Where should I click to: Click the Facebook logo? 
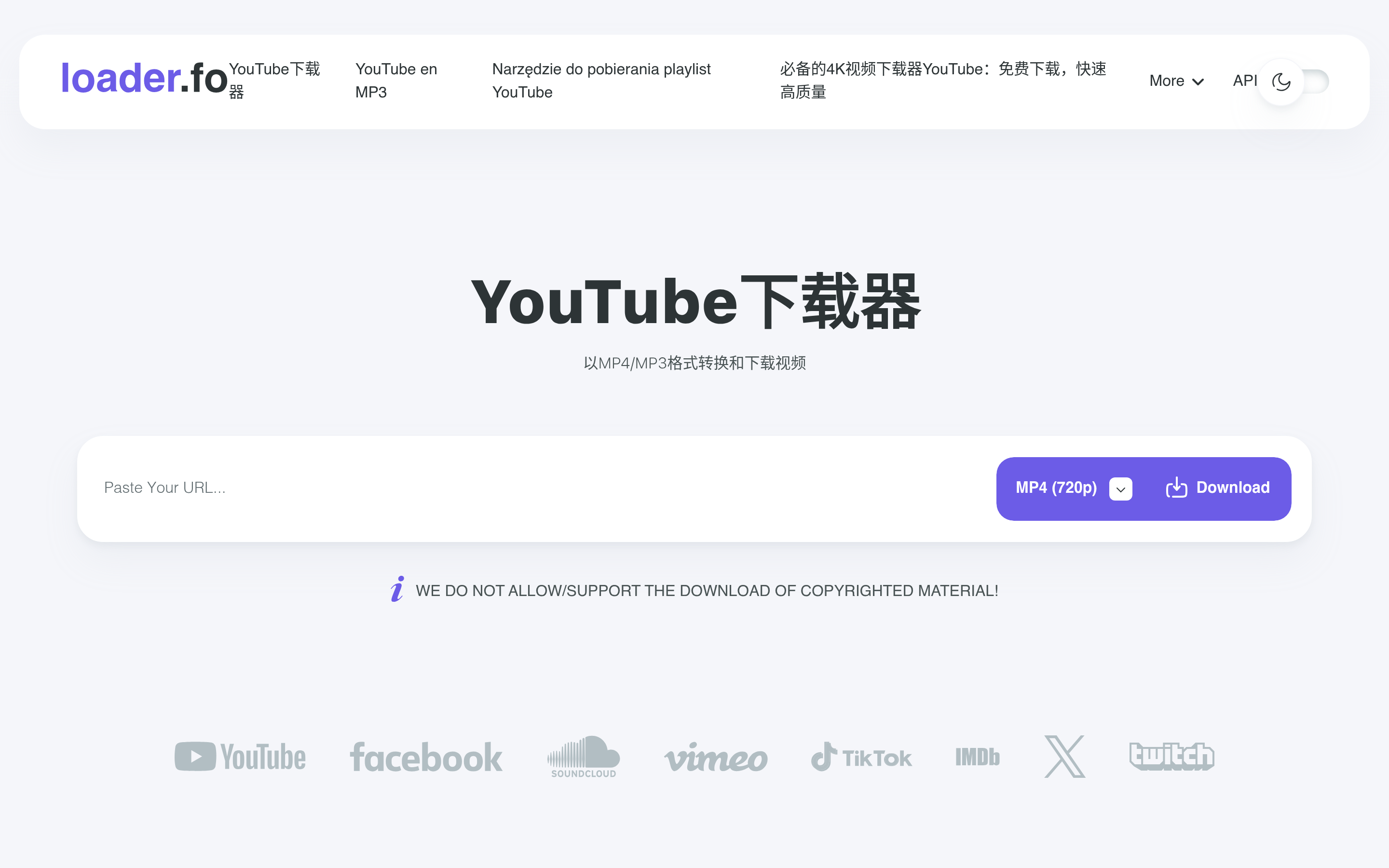(x=426, y=757)
